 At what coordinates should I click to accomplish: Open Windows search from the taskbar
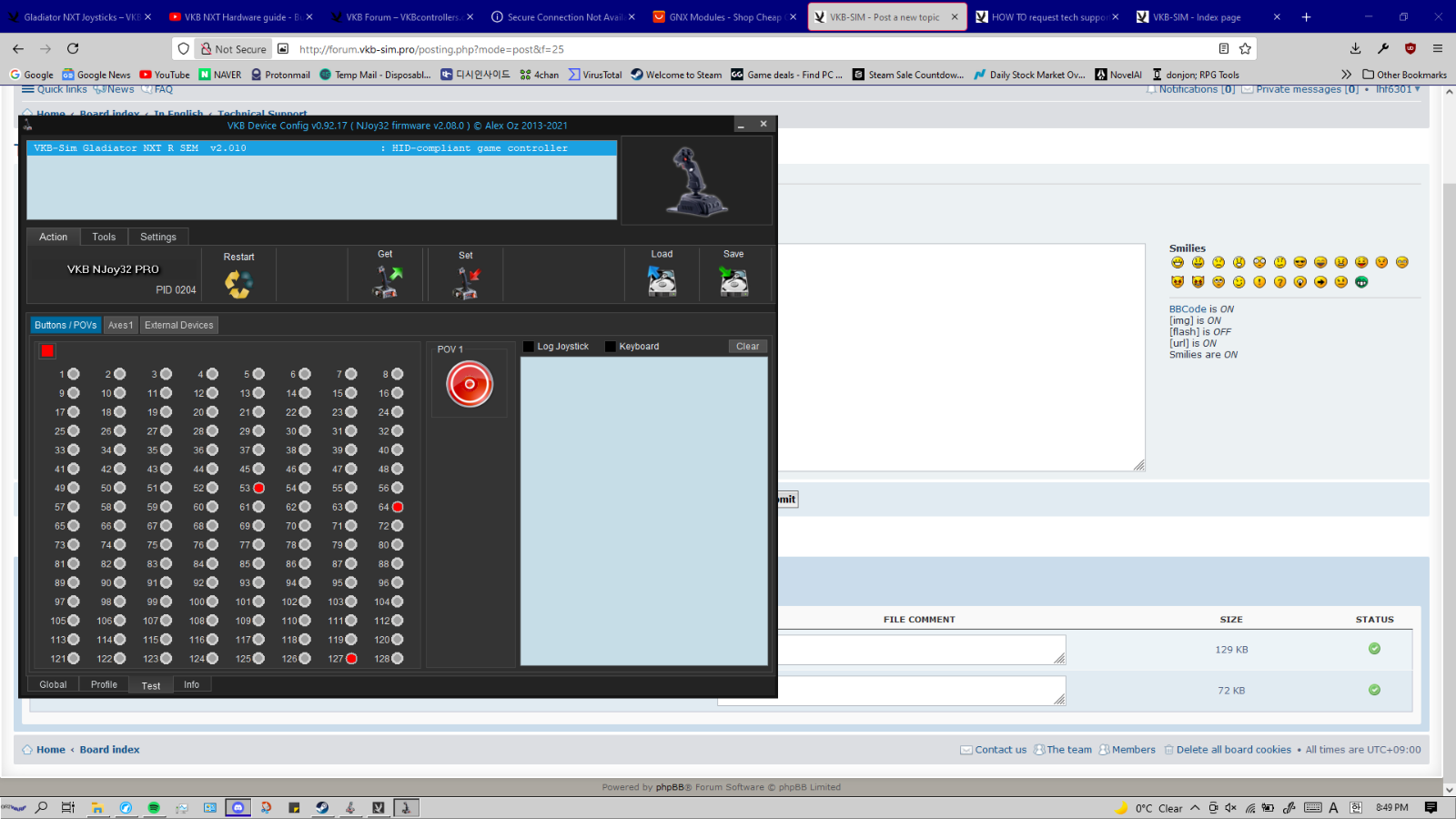(41, 807)
